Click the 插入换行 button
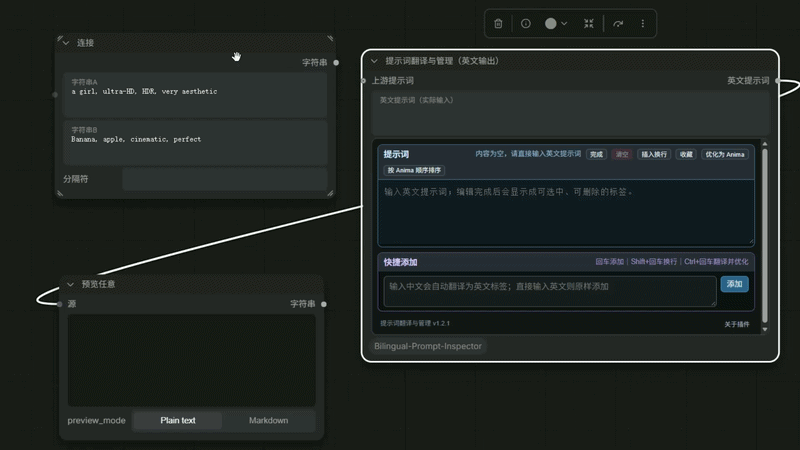This screenshot has width=800, height=450. [x=654, y=155]
